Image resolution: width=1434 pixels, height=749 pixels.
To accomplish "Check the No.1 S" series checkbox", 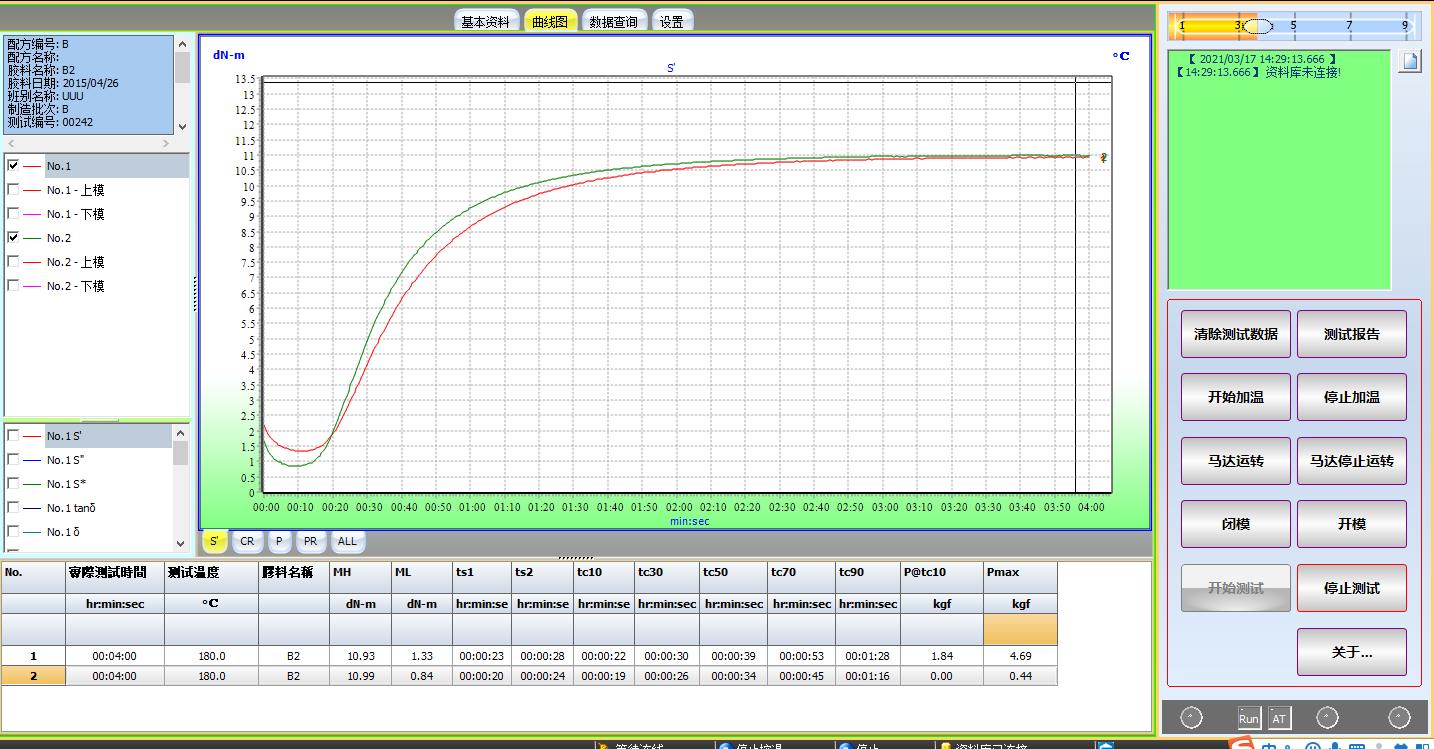I will 13,460.
